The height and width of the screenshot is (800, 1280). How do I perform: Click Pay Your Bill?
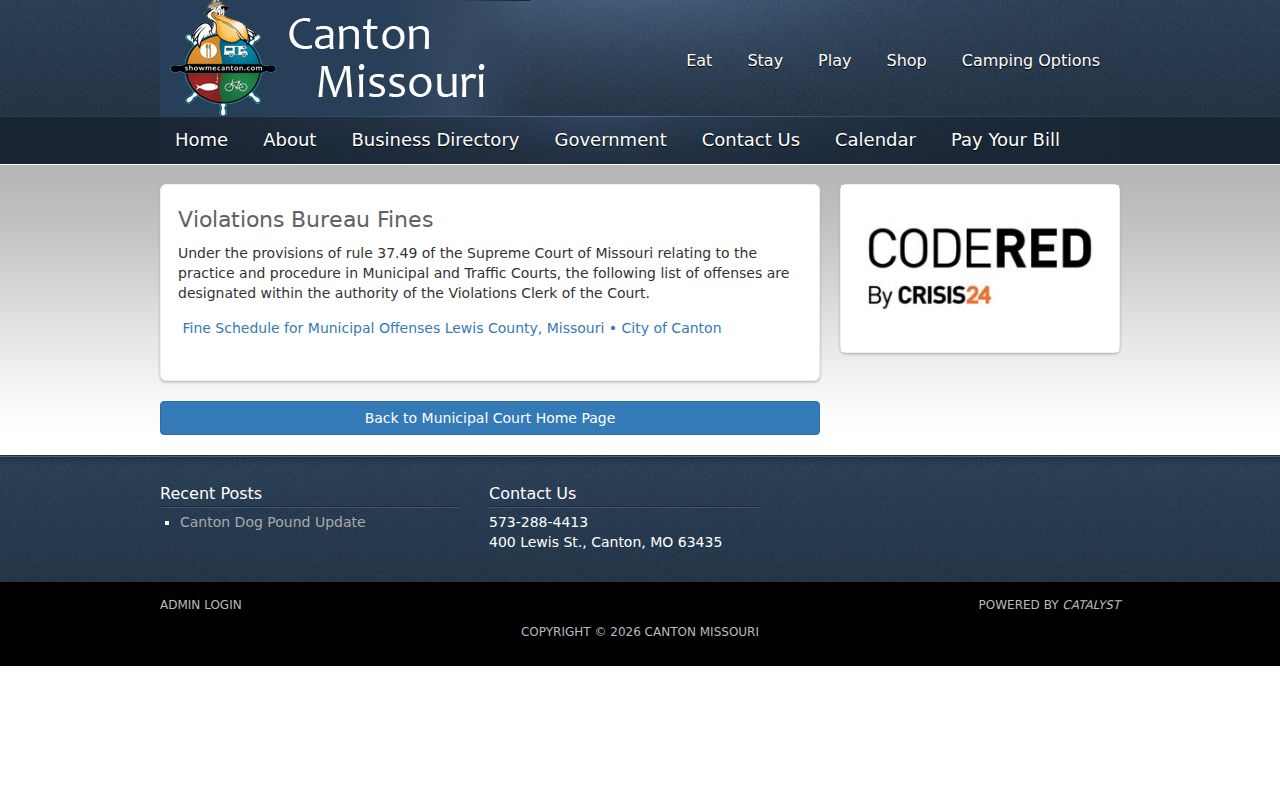click(1005, 140)
